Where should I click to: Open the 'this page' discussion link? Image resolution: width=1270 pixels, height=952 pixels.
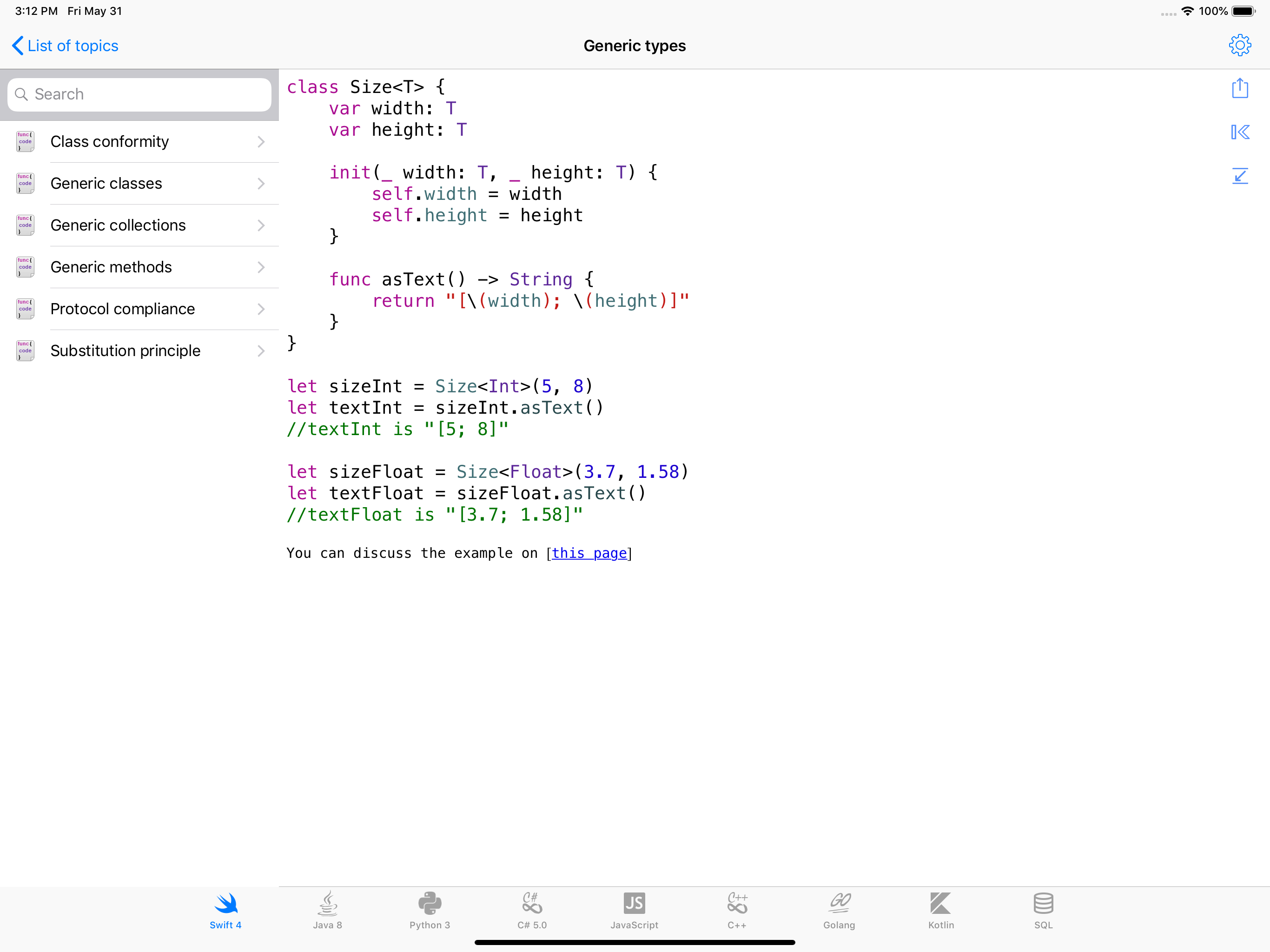pyautogui.click(x=589, y=553)
